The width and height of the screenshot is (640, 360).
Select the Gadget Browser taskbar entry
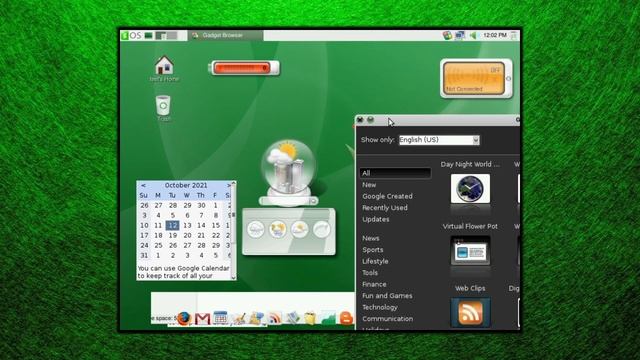point(225,36)
